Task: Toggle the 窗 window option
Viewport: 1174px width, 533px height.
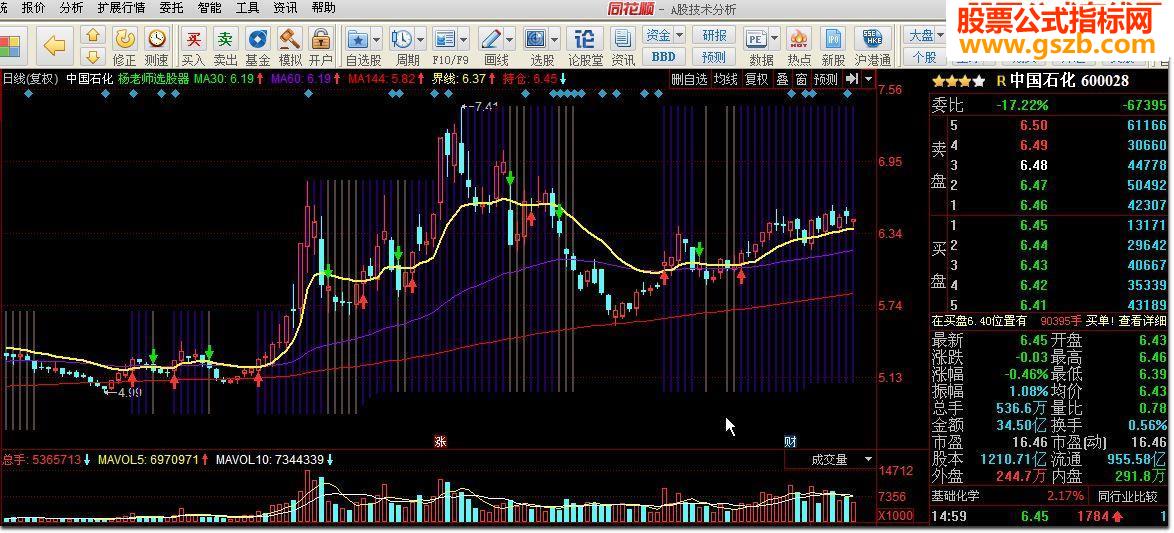Action: [x=801, y=79]
